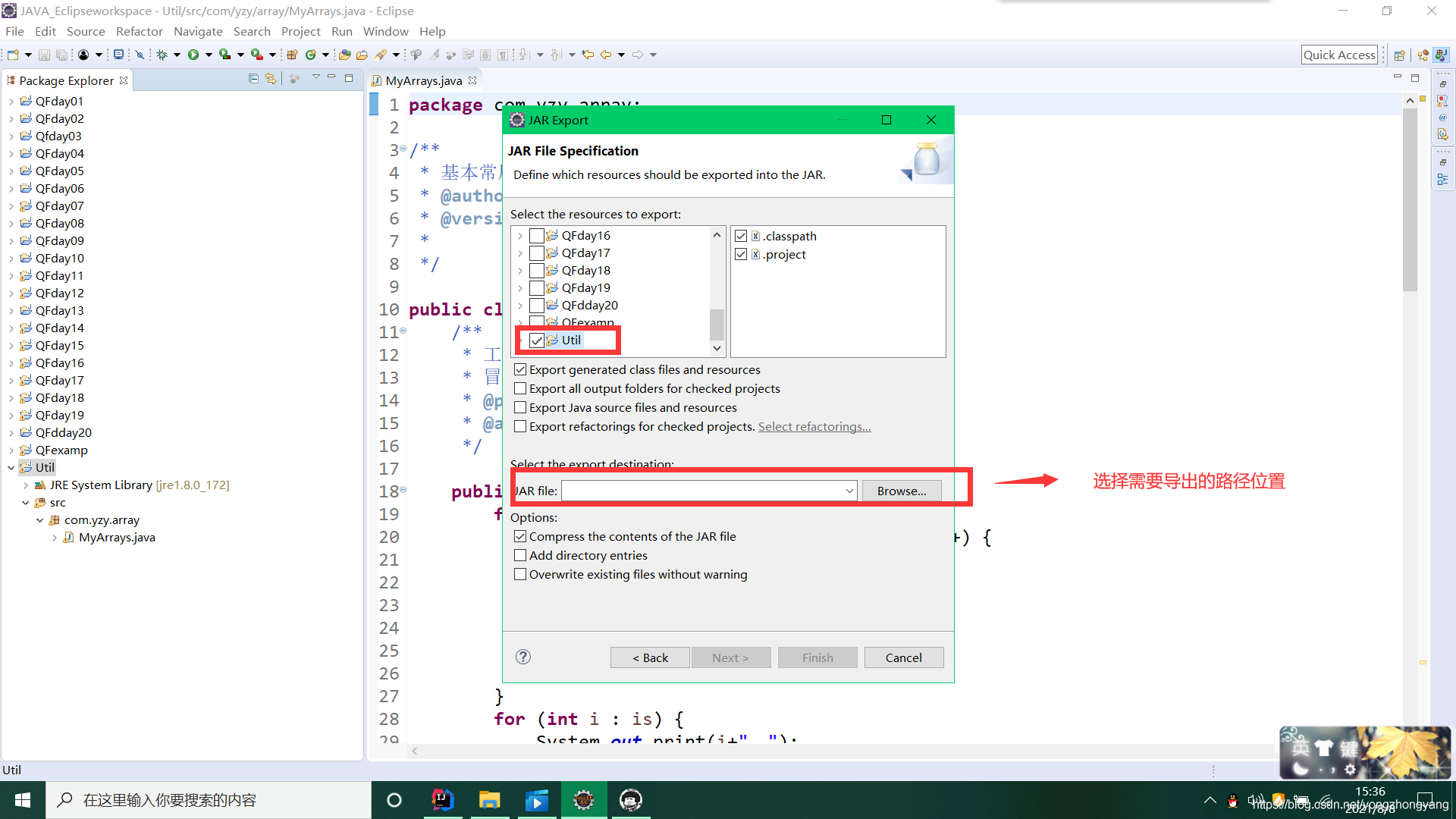Uncheck the .project checkbox
This screenshot has width=1456, height=819.
point(741,255)
